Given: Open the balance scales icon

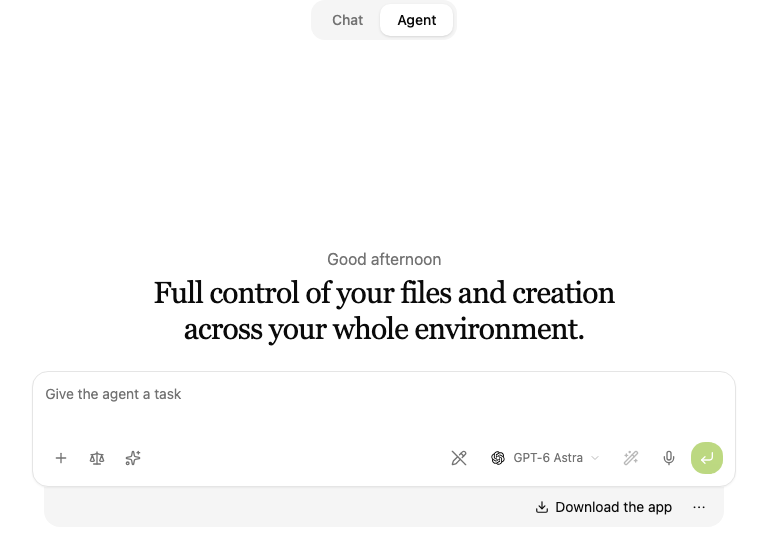Looking at the screenshot, I should click(97, 458).
